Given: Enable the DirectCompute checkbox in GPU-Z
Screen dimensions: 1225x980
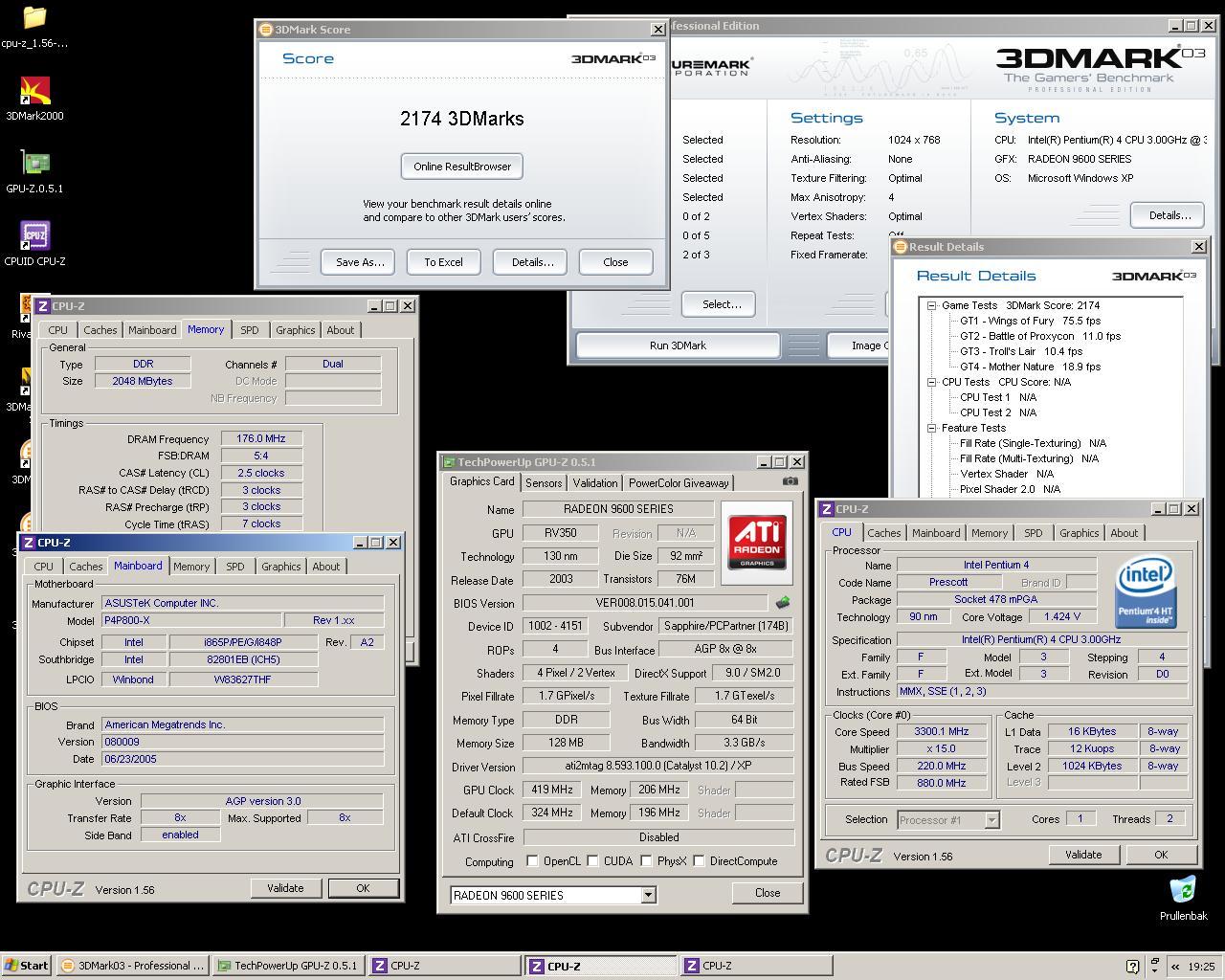Looking at the screenshot, I should pyautogui.click(x=699, y=861).
